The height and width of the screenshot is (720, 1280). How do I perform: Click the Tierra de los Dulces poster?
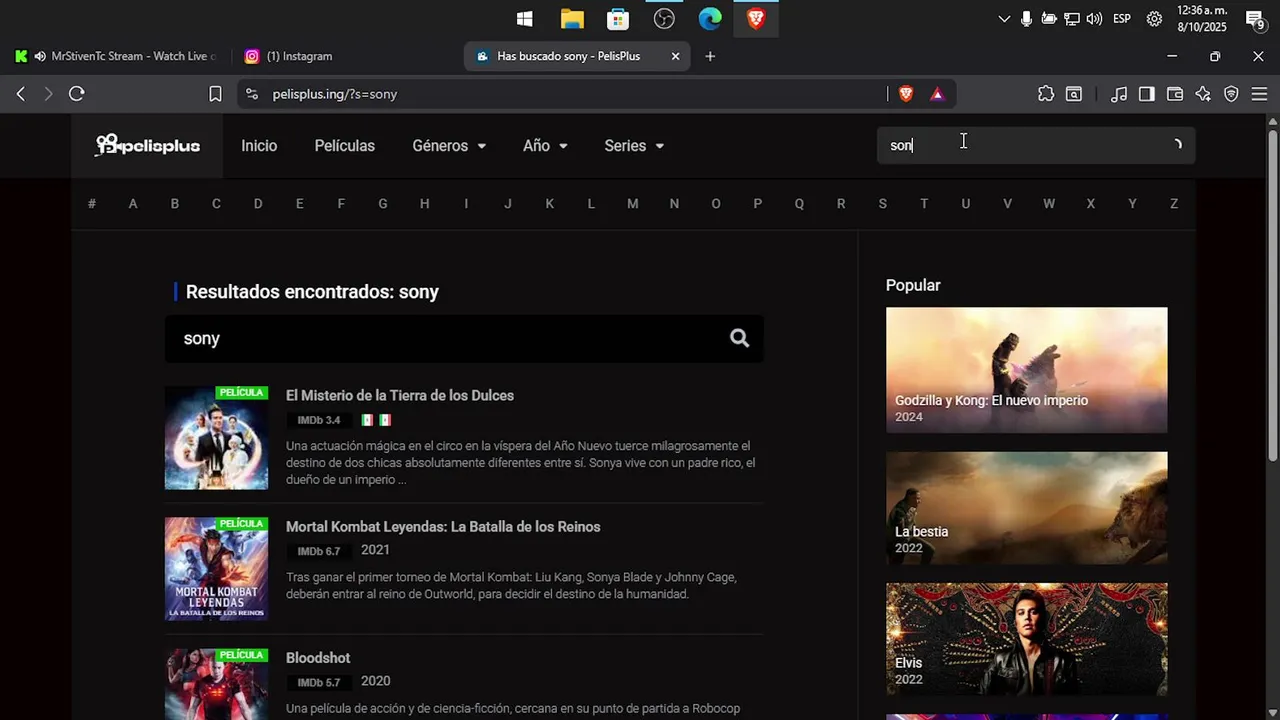[x=216, y=438]
